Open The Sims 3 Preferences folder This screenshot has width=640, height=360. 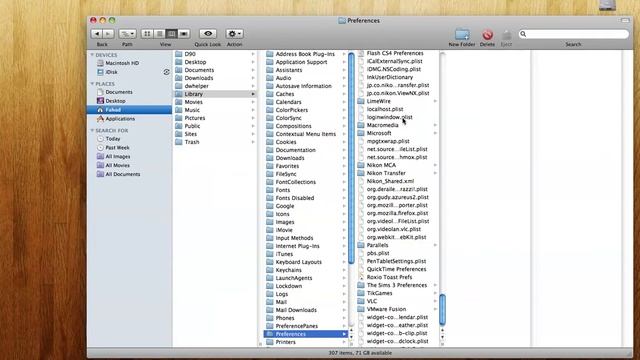[398, 285]
